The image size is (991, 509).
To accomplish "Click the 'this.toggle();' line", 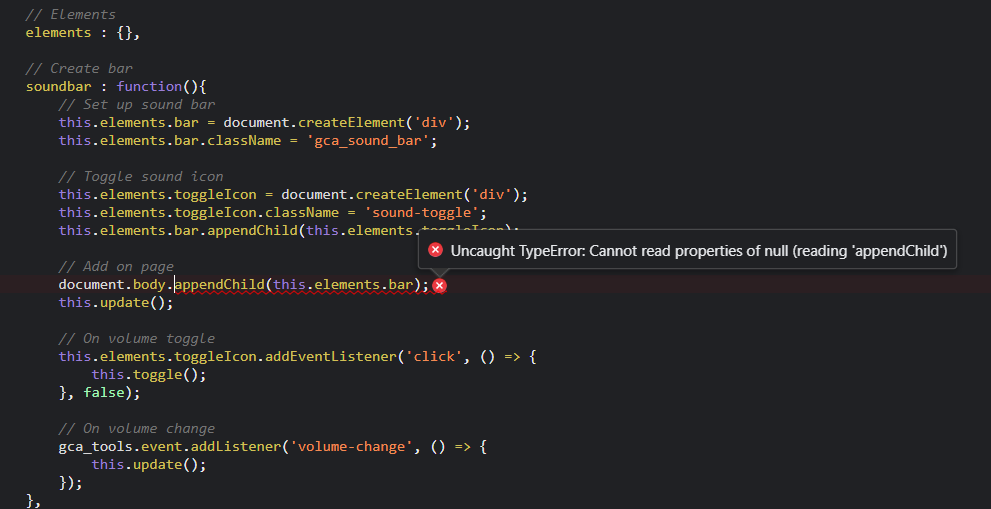I will click(149, 375).
